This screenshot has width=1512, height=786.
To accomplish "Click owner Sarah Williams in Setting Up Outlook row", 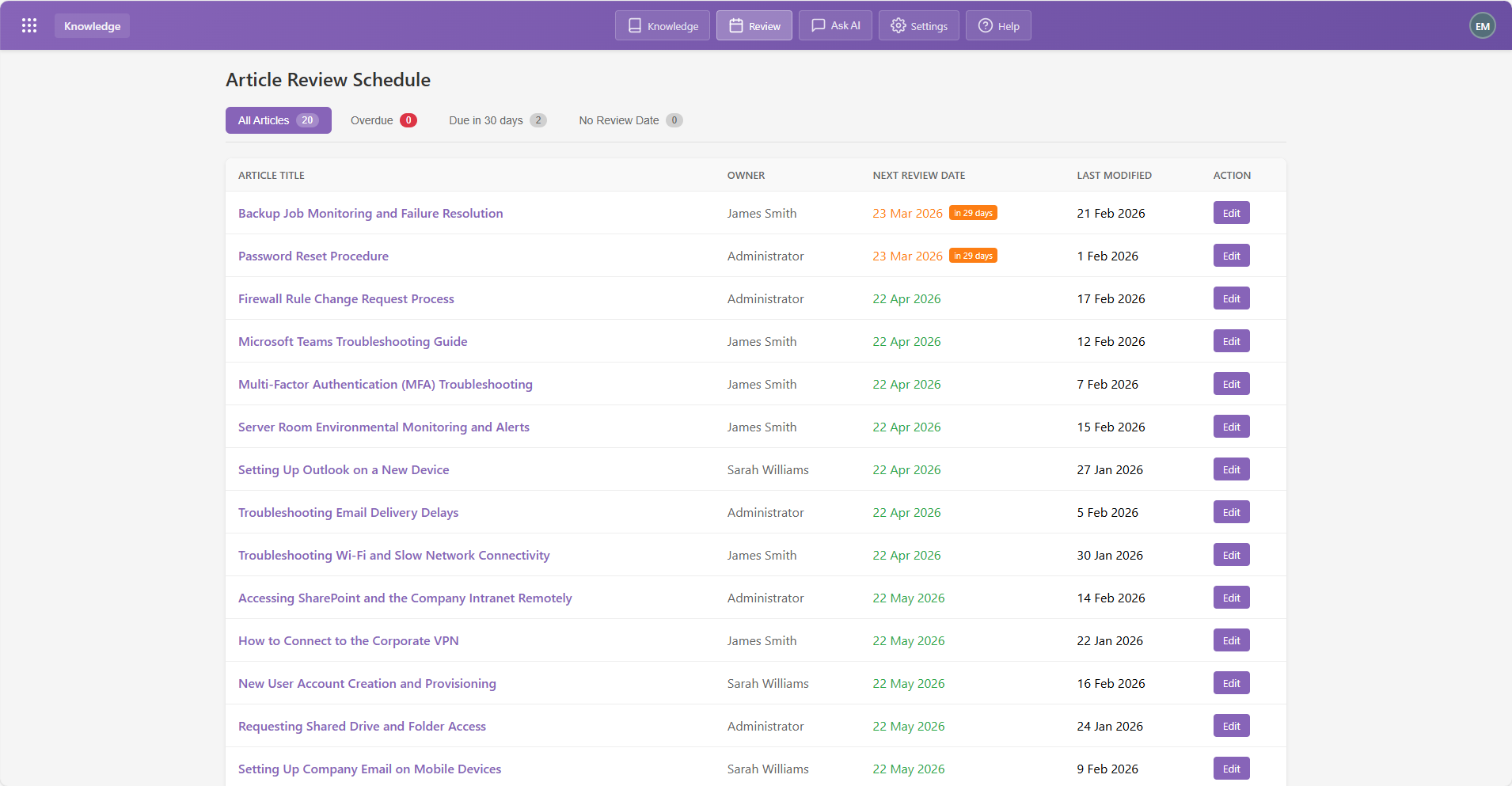I will (768, 469).
